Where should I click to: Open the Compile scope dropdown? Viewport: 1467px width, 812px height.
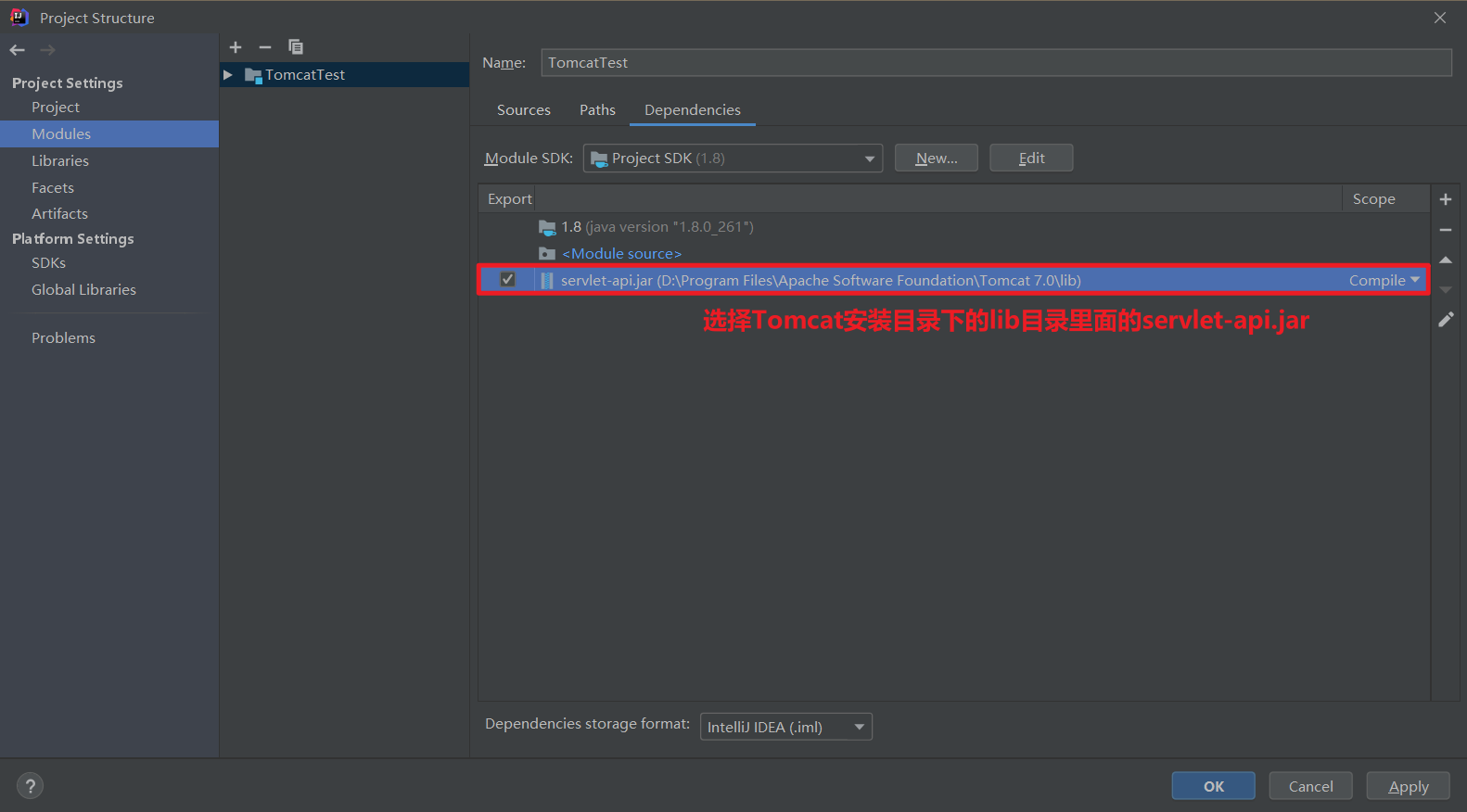click(x=1384, y=281)
